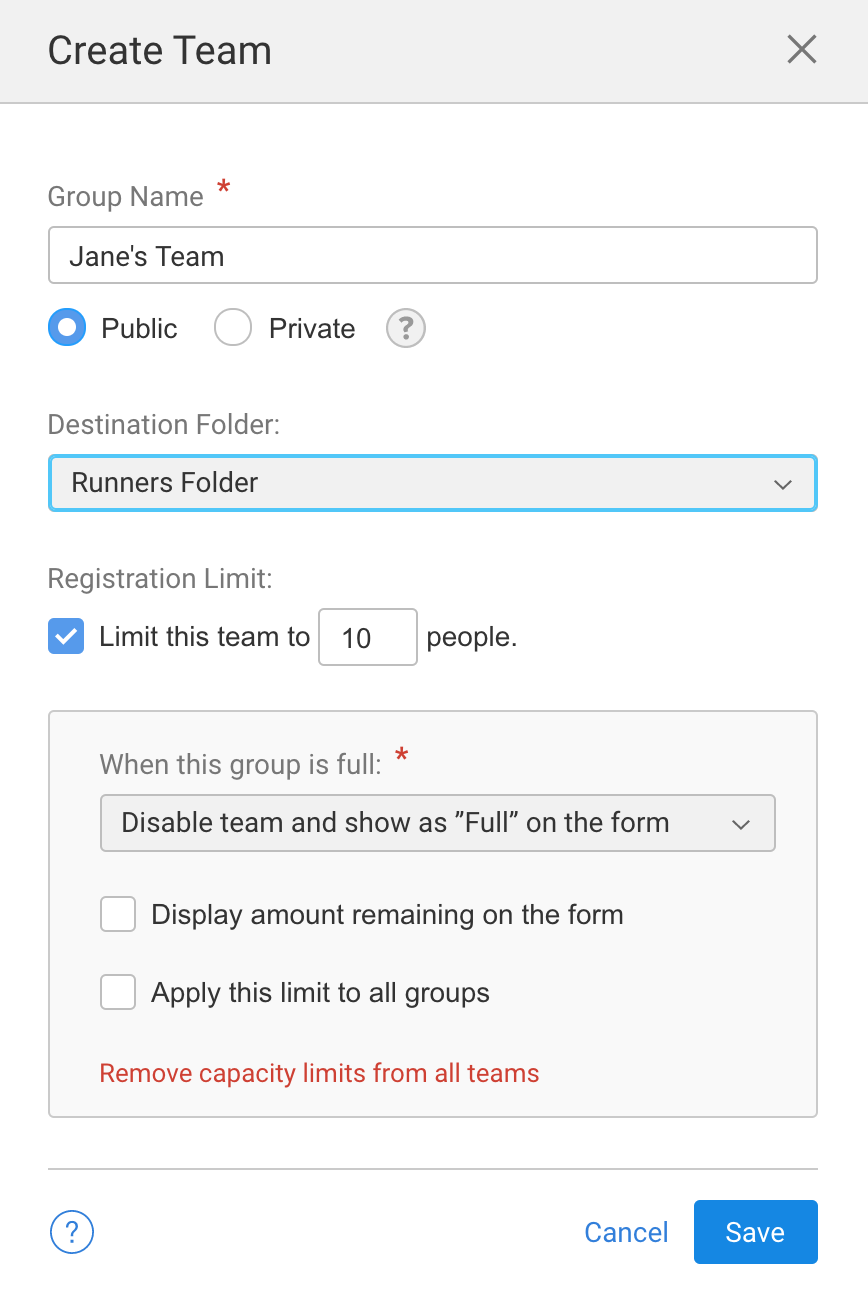Focus the Group Name text field
Screen dimensions: 868x1292
coord(432,256)
